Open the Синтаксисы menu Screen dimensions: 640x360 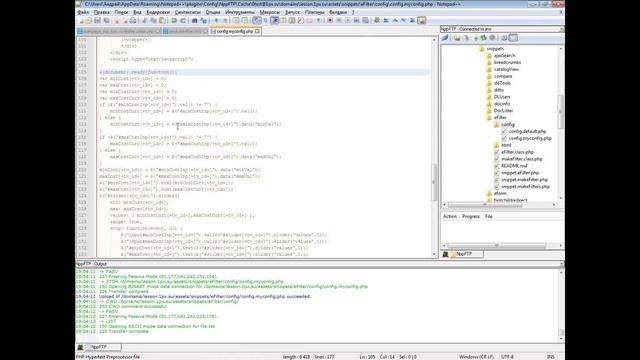187,12
